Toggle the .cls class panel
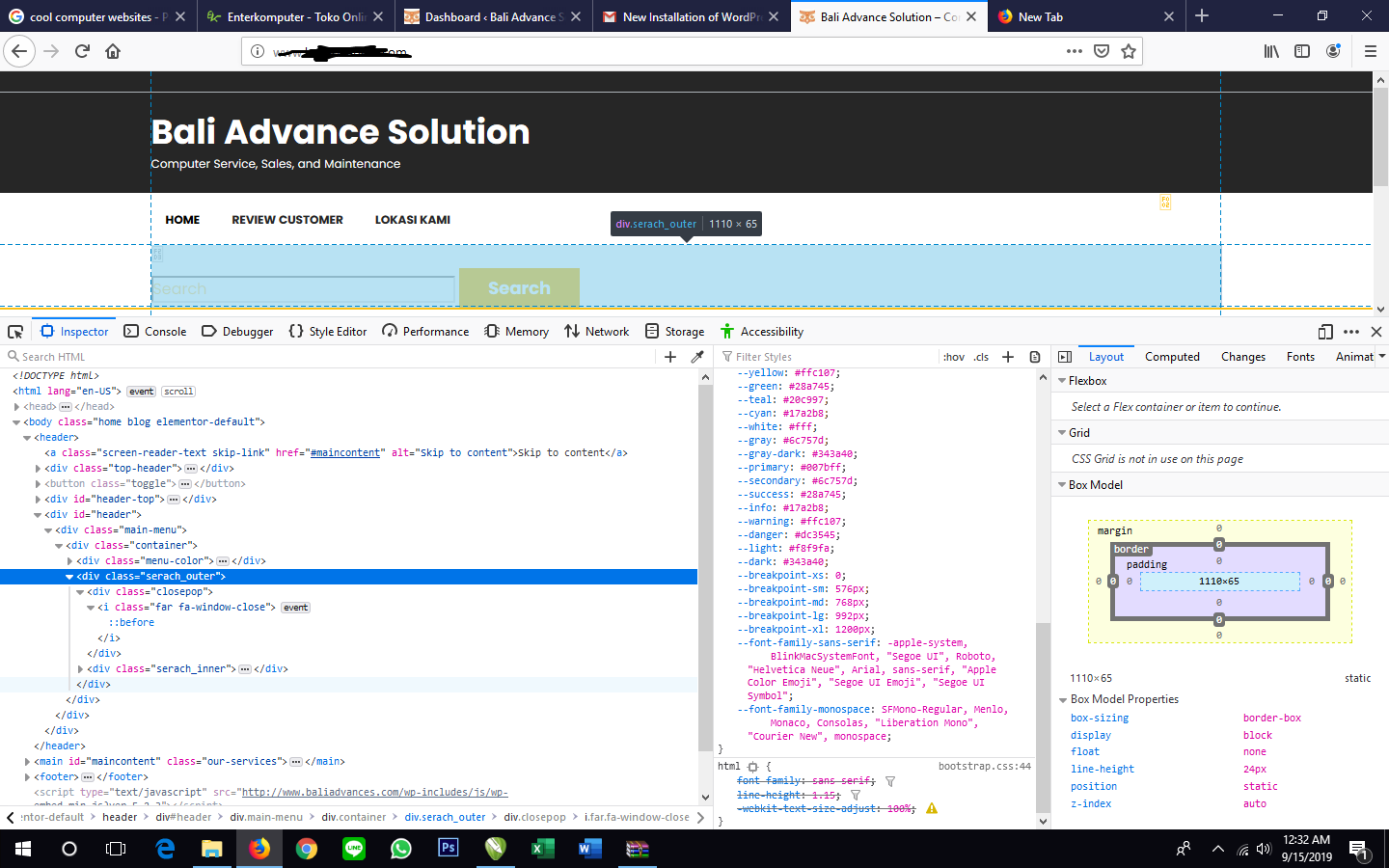Screen dimensions: 1389x868 point(981,357)
